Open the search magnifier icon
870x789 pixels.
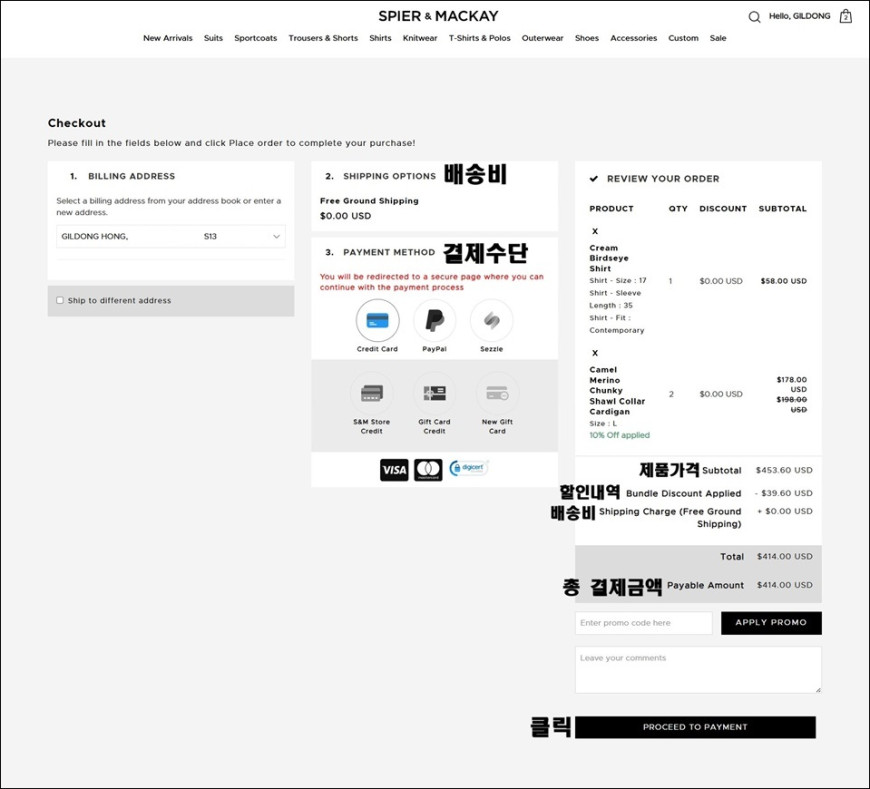point(754,17)
